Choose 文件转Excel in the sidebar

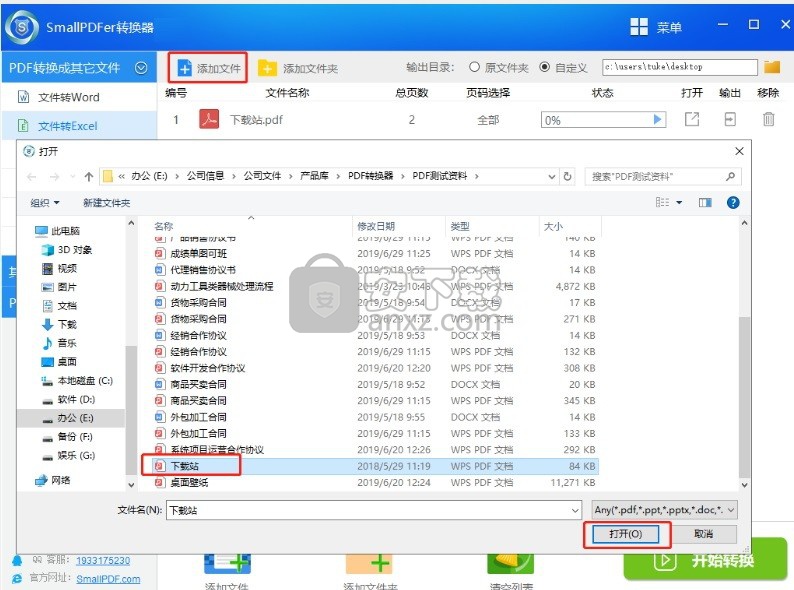pos(67,126)
